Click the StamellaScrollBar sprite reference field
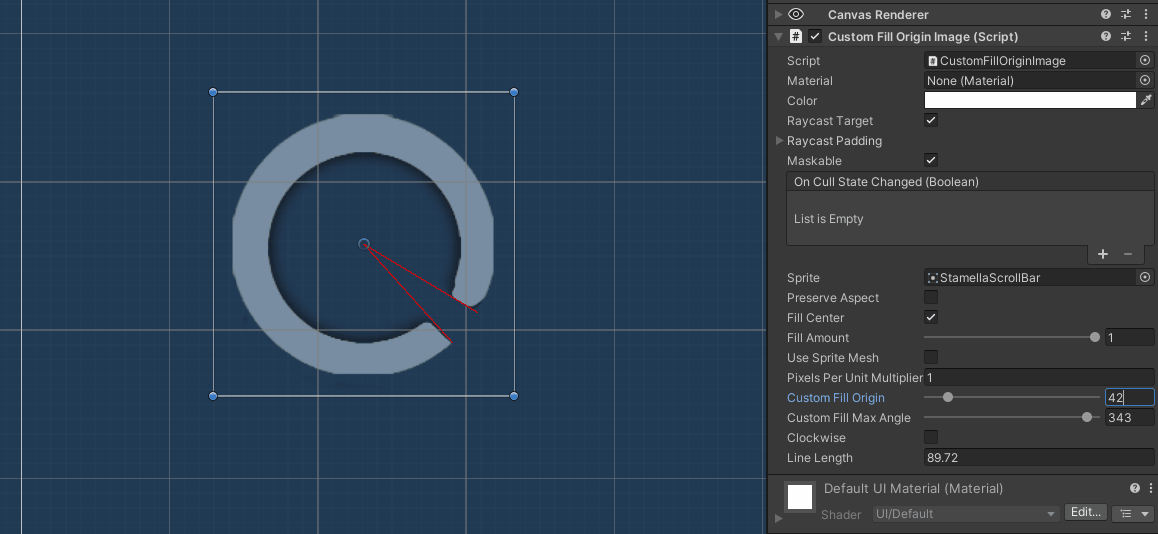The image size is (1158, 534). (1030, 278)
